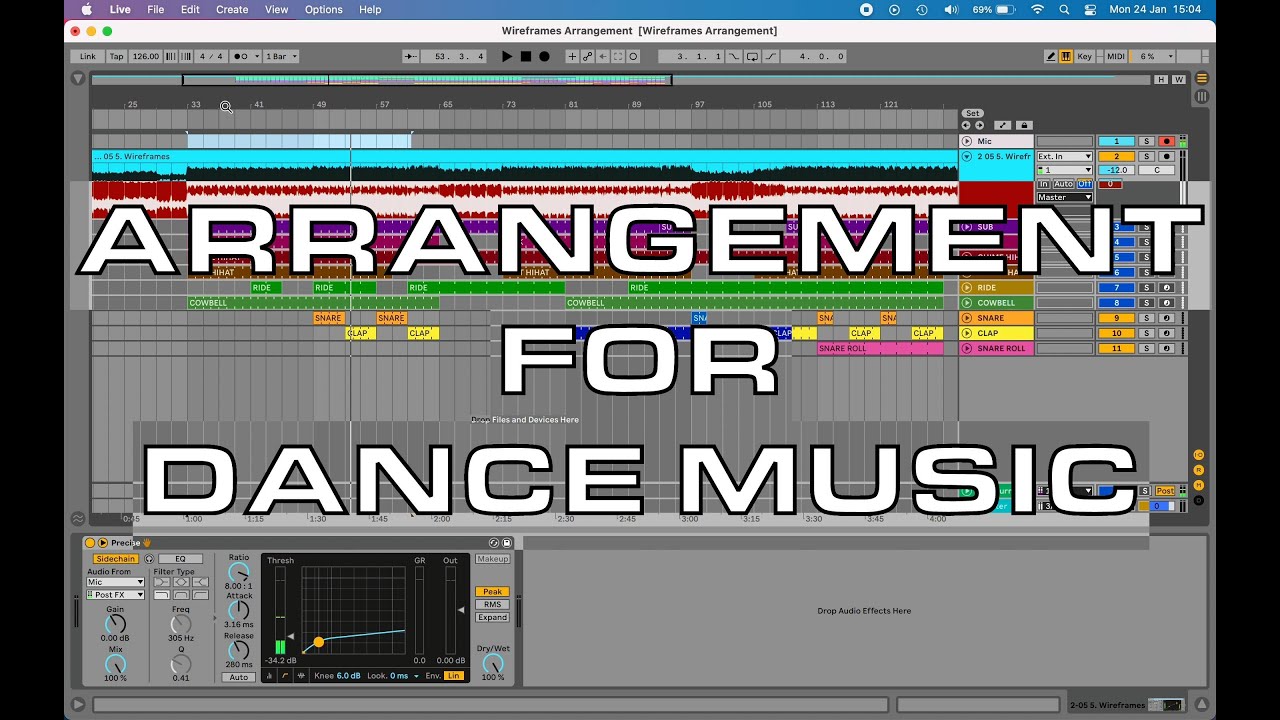Click the Tap tempo button
This screenshot has width=1280, height=720.
[x=117, y=57]
